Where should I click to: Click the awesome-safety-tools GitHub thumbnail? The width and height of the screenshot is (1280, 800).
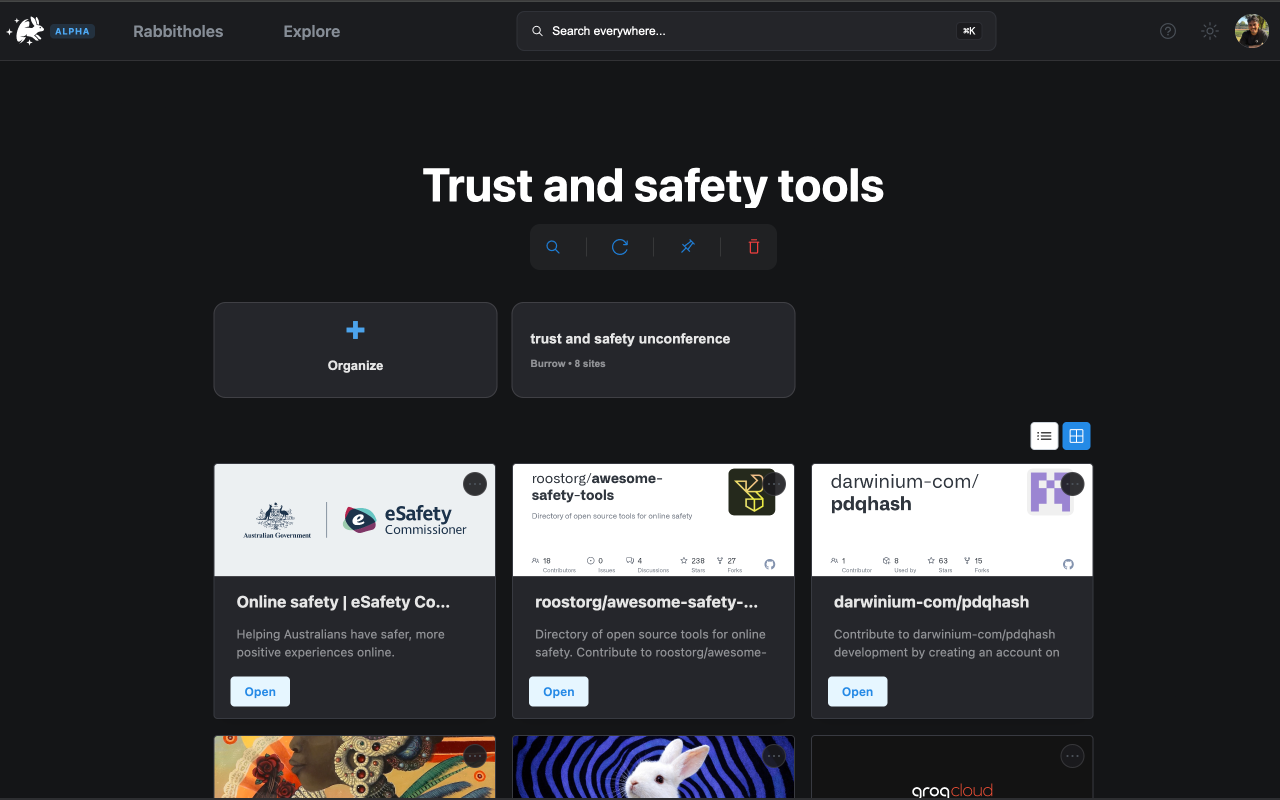point(654,520)
